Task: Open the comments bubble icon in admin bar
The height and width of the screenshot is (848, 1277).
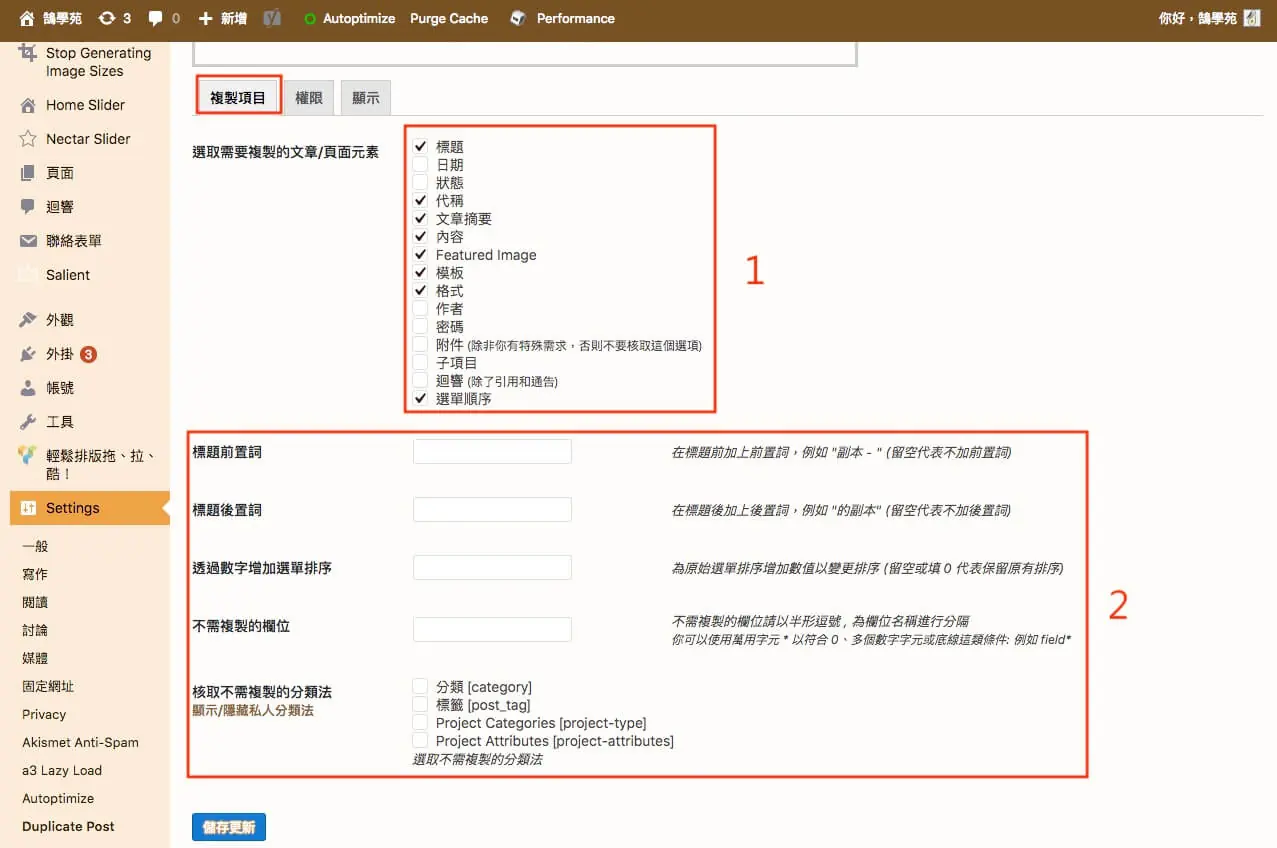Action: pyautogui.click(x=156, y=18)
